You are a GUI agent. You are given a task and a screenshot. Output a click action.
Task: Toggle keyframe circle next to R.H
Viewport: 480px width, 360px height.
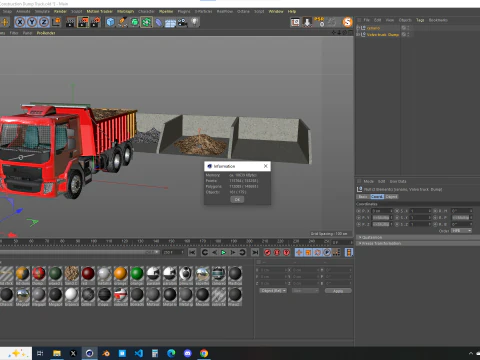435,211
